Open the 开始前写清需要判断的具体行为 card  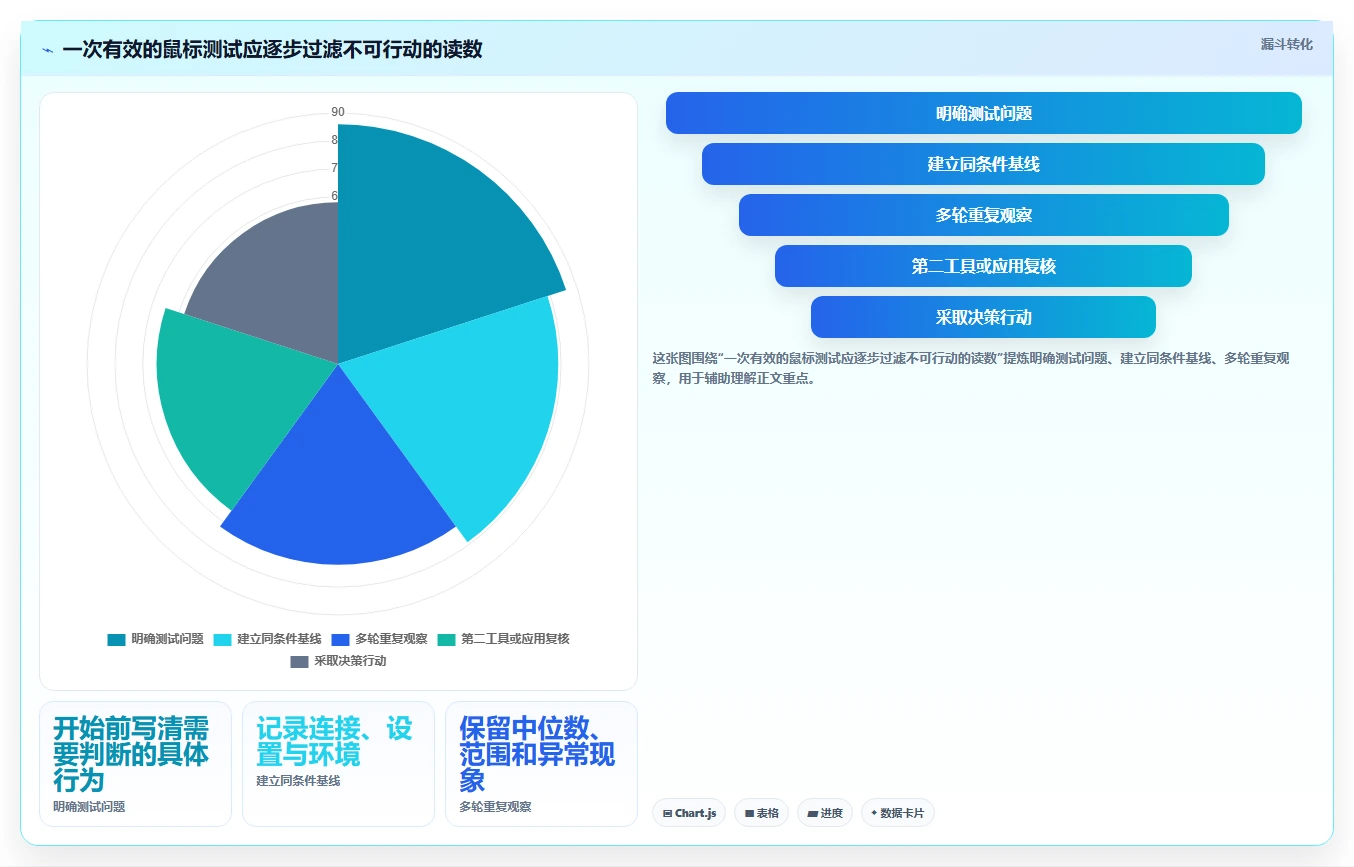(x=135, y=764)
